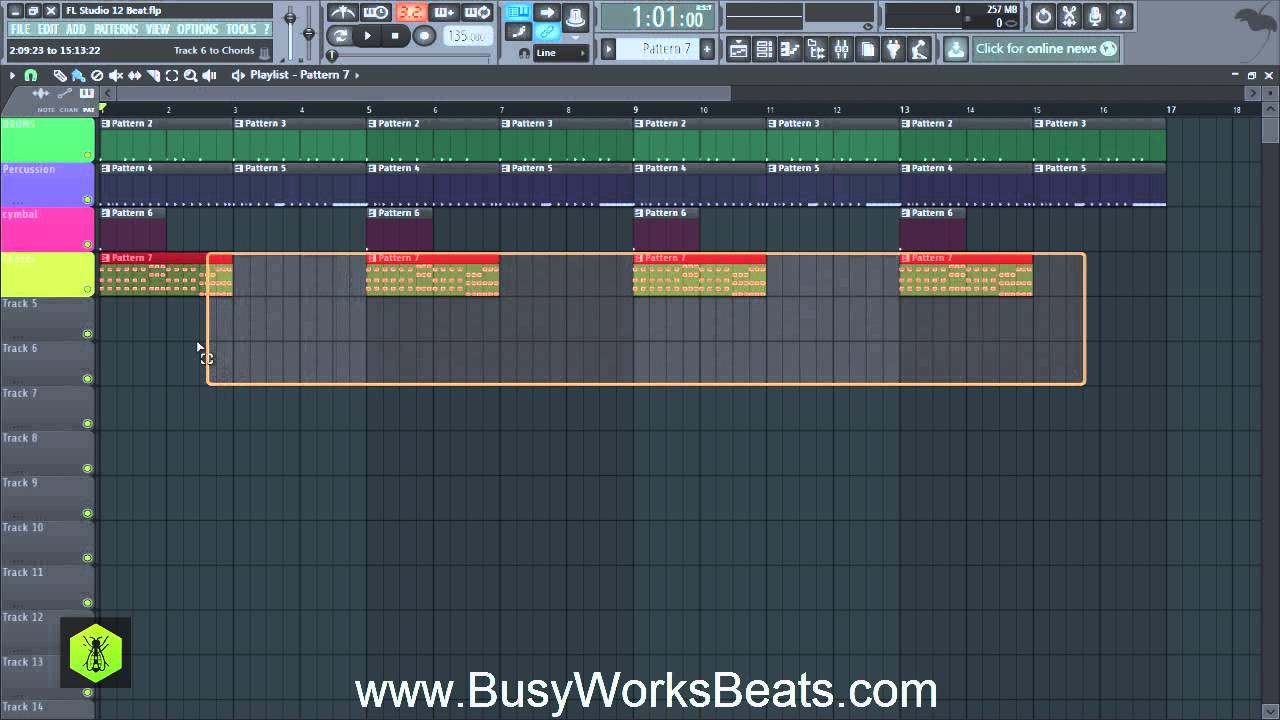The image size is (1280, 720).
Task: Open playlist options menu arrow
Action: tap(12, 75)
